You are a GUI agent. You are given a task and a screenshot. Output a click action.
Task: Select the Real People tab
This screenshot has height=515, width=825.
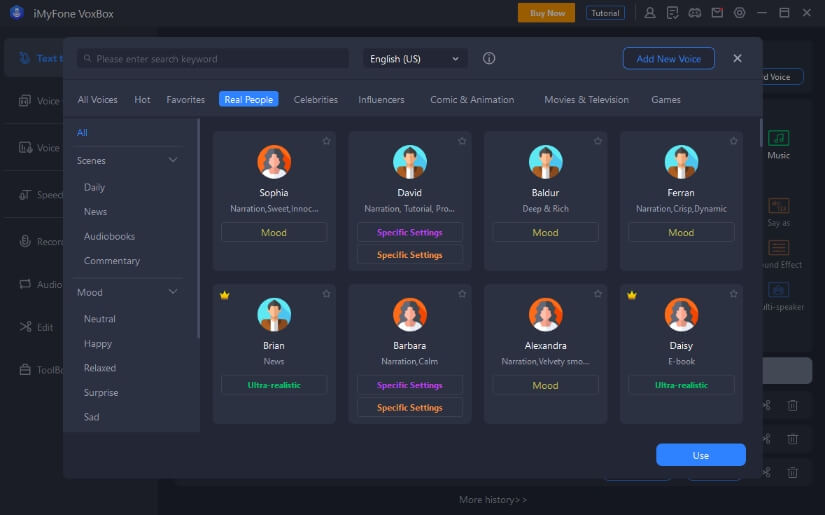tap(248, 99)
